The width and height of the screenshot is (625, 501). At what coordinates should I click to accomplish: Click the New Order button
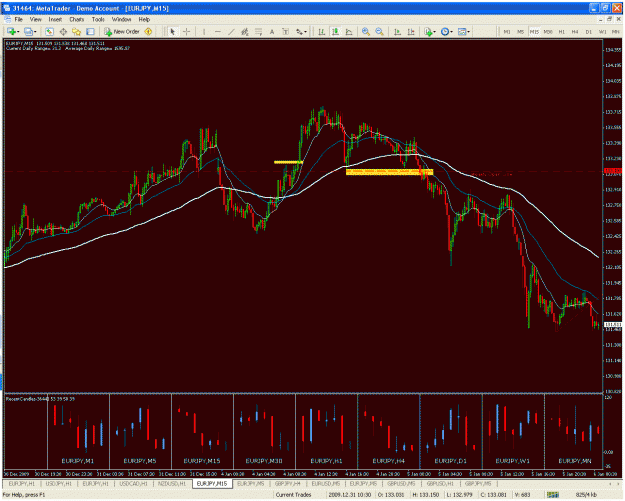tap(122, 31)
